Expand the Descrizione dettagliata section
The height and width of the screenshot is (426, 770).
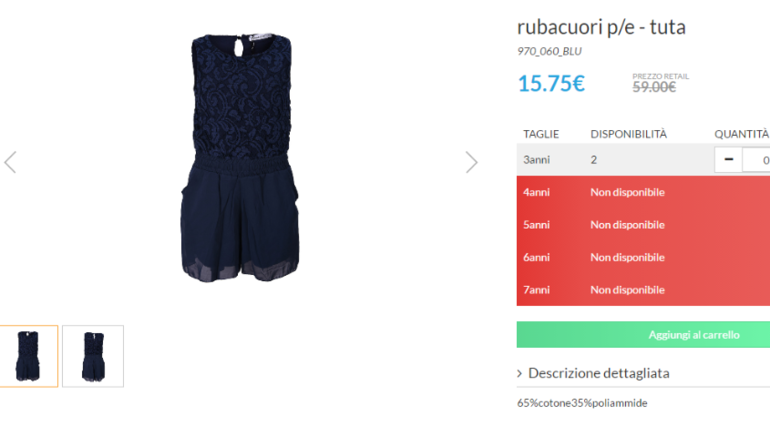(598, 373)
